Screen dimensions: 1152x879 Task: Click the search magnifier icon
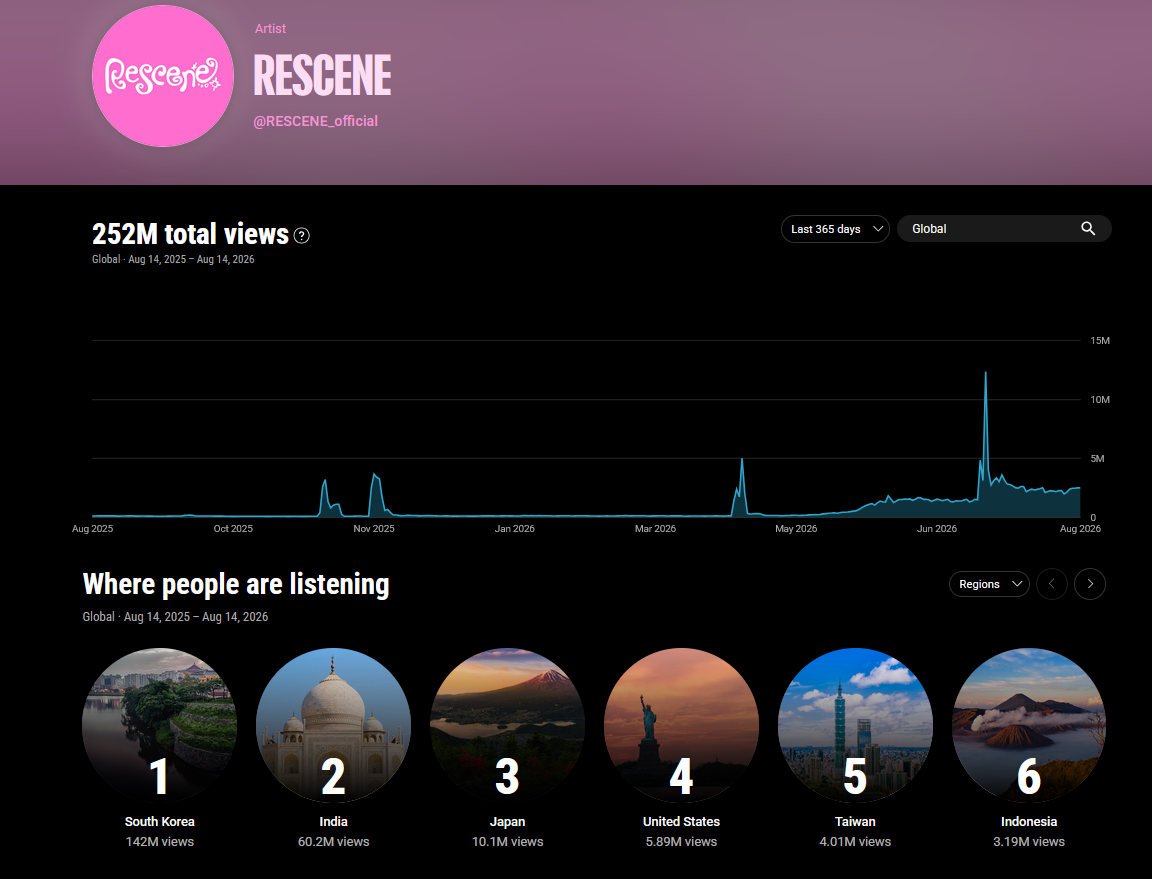[1088, 229]
